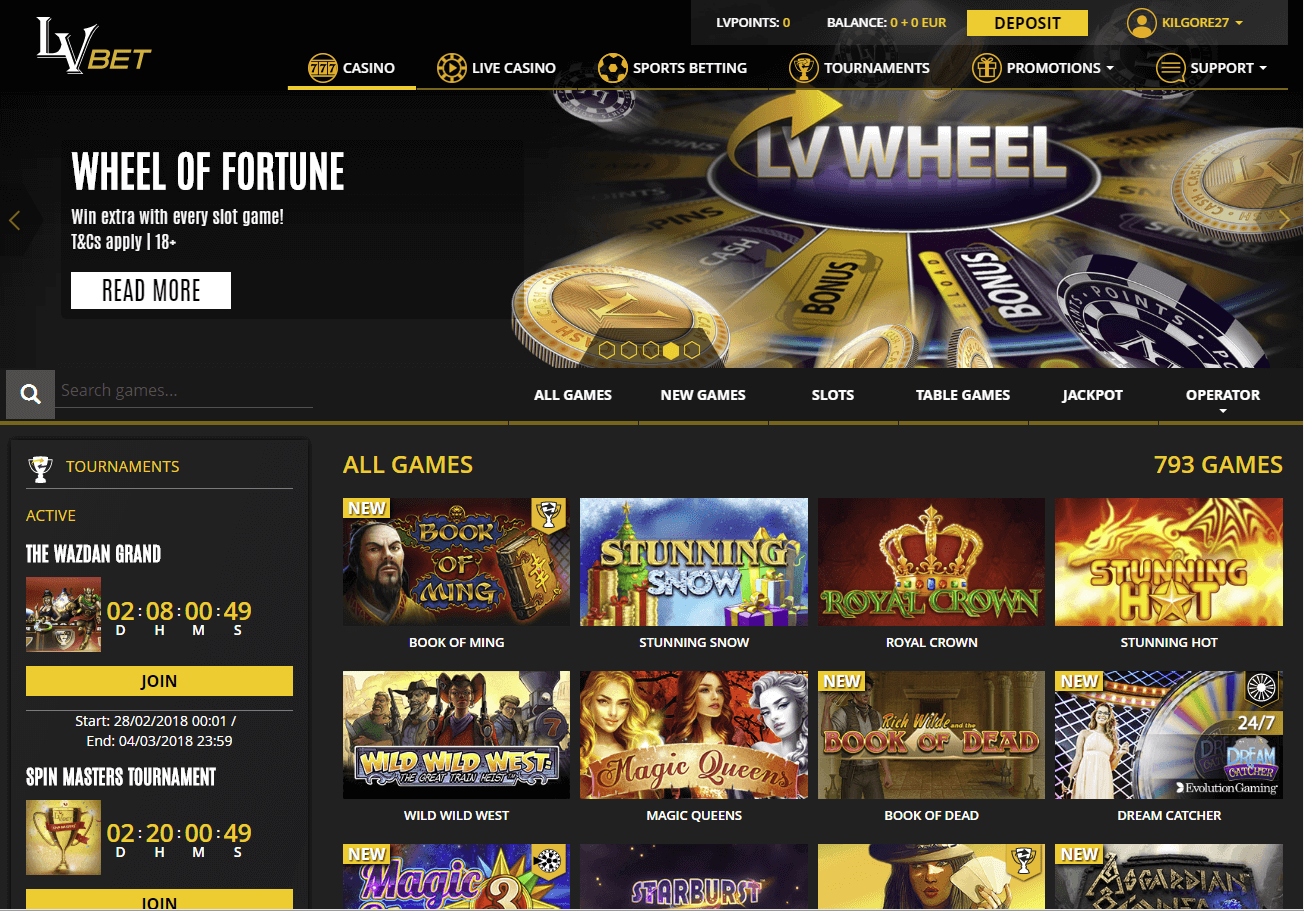Click the Tournaments trophy icon in navigation
The width and height of the screenshot is (1304, 911).
click(x=803, y=68)
